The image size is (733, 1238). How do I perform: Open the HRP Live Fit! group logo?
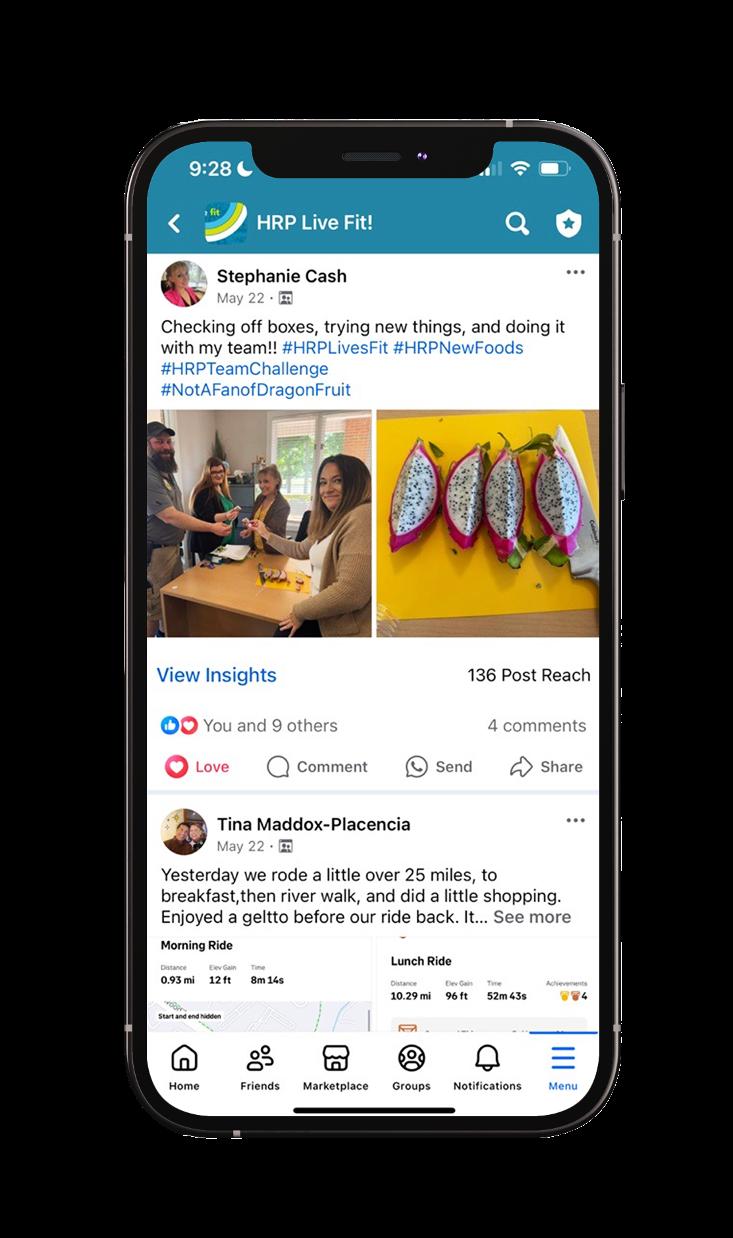(x=226, y=223)
